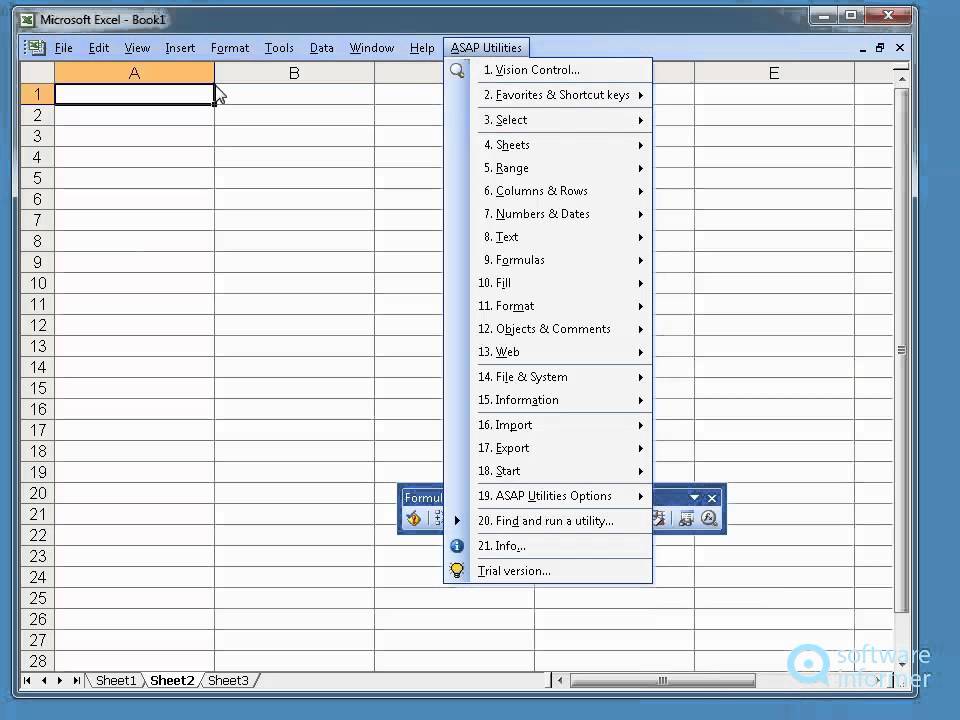This screenshot has height=720, width=960.
Task: Click the horizontal scrollbar left arrow
Action: (x=560, y=680)
